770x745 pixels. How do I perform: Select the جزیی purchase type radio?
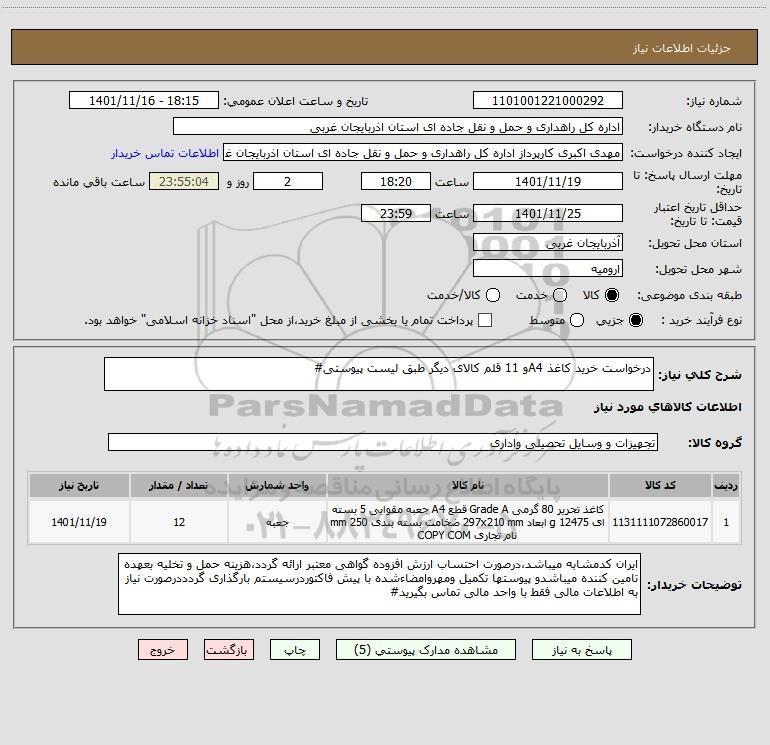tap(635, 320)
